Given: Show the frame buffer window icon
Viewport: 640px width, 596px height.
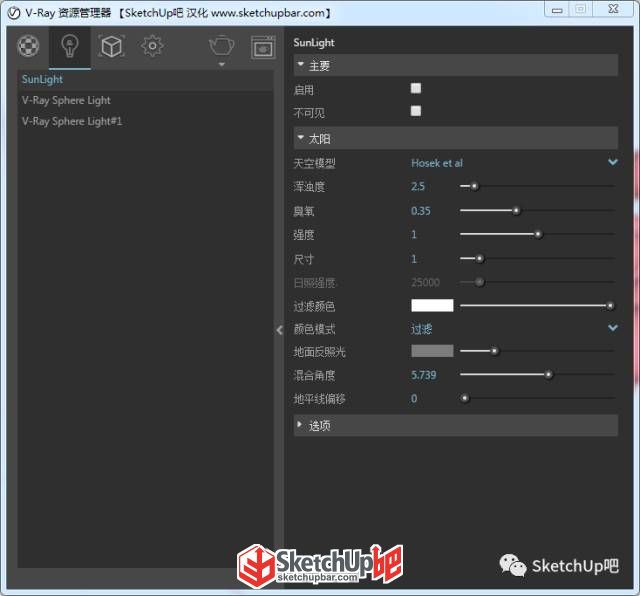Looking at the screenshot, I should coord(263,48).
